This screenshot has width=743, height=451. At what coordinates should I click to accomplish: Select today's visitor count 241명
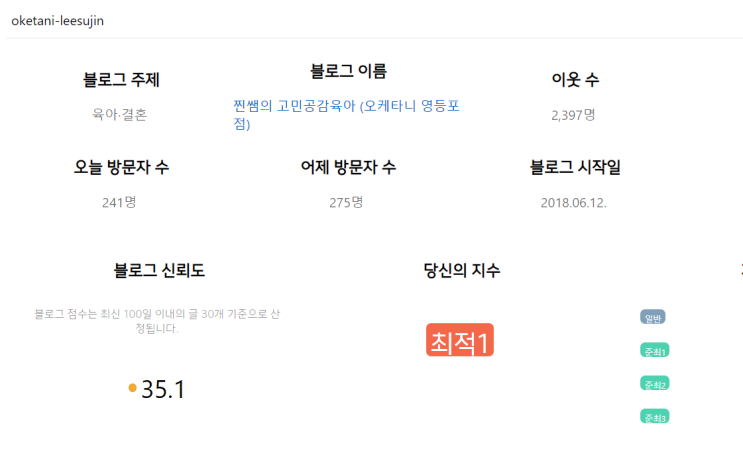[119, 202]
